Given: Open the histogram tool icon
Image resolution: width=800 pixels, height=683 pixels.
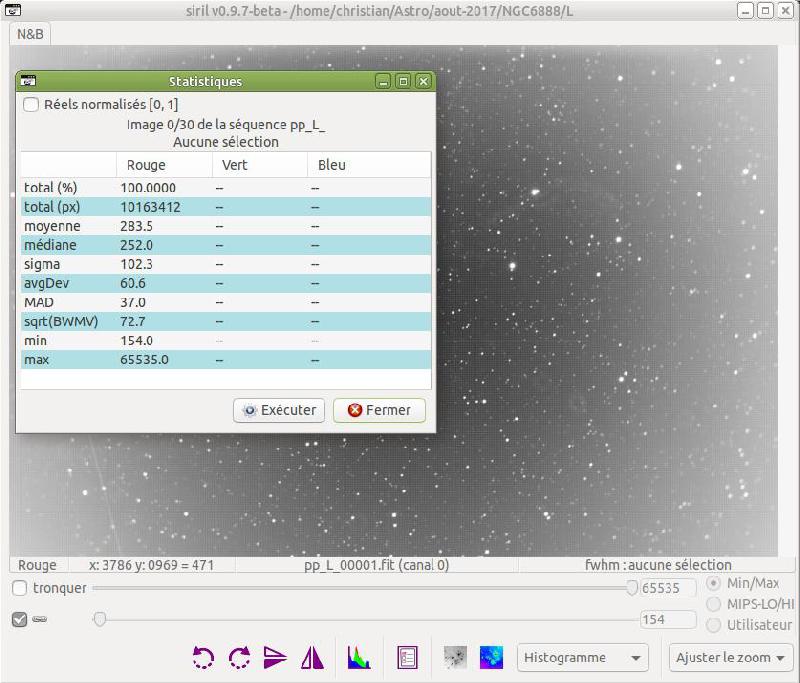Looking at the screenshot, I should [359, 657].
